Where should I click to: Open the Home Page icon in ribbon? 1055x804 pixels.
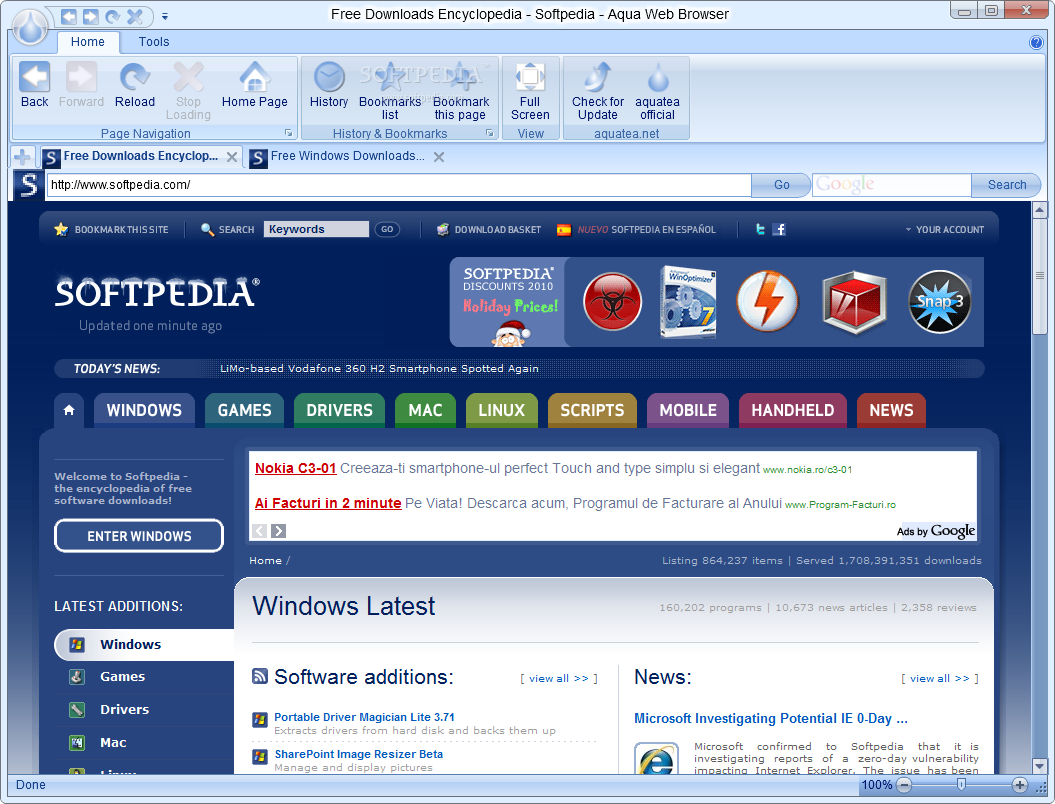click(254, 77)
